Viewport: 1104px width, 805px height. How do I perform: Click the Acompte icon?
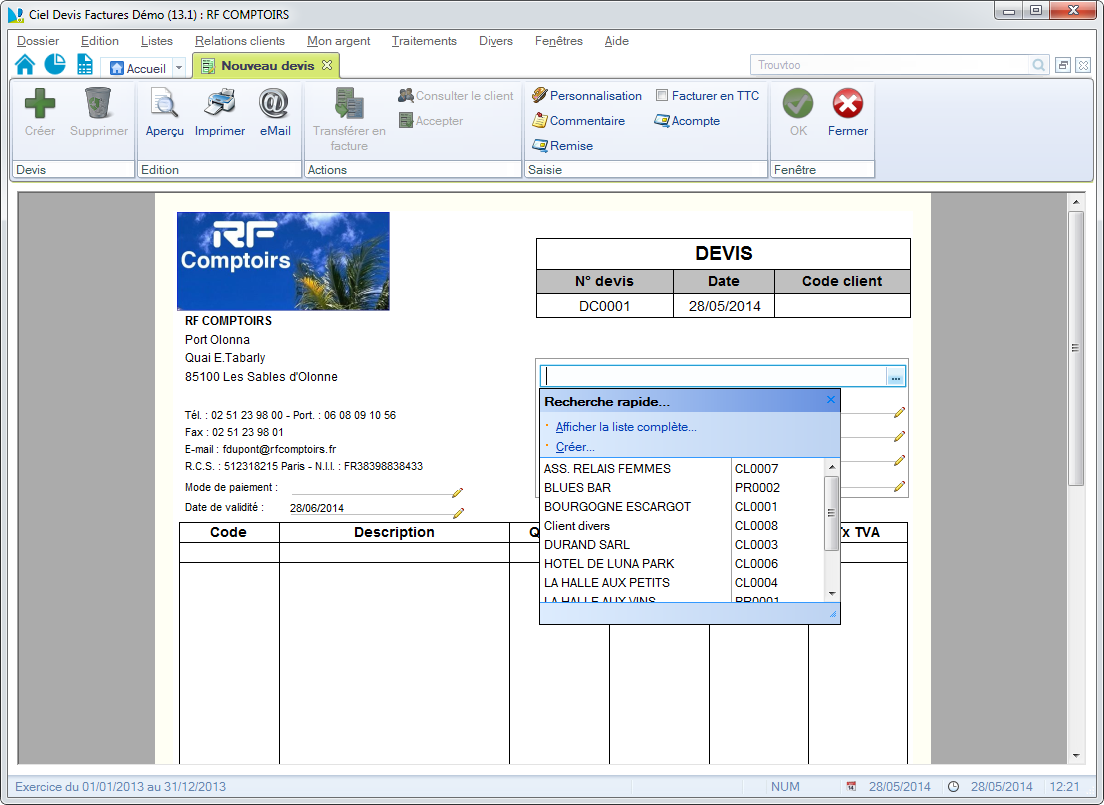tap(687, 119)
